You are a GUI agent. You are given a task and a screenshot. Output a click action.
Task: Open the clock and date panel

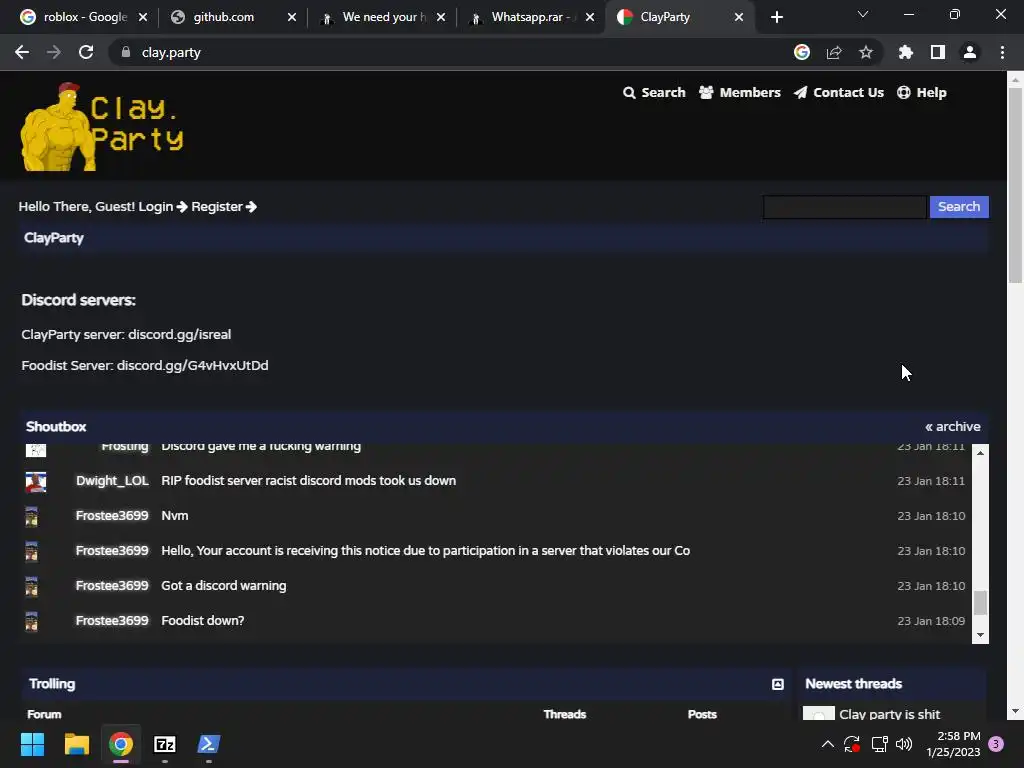pyautogui.click(x=953, y=744)
